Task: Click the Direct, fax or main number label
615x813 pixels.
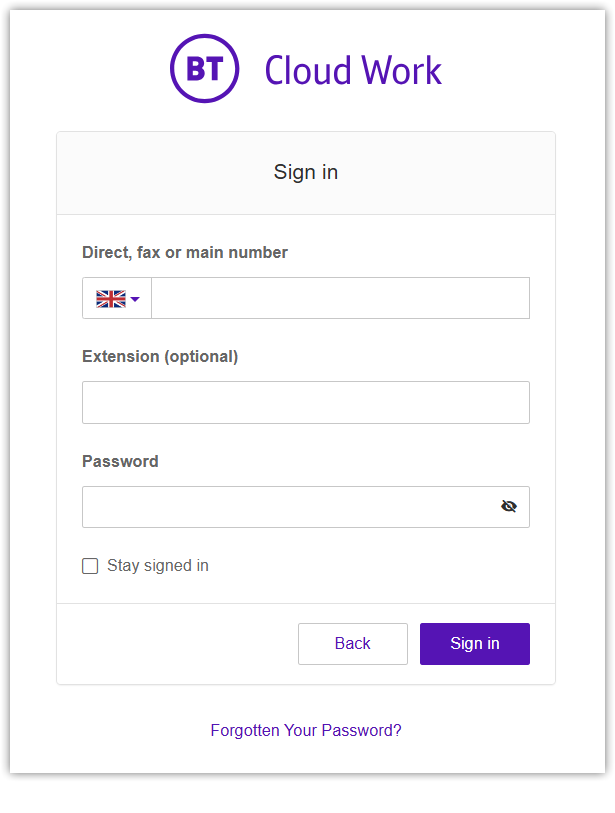Action: click(185, 253)
